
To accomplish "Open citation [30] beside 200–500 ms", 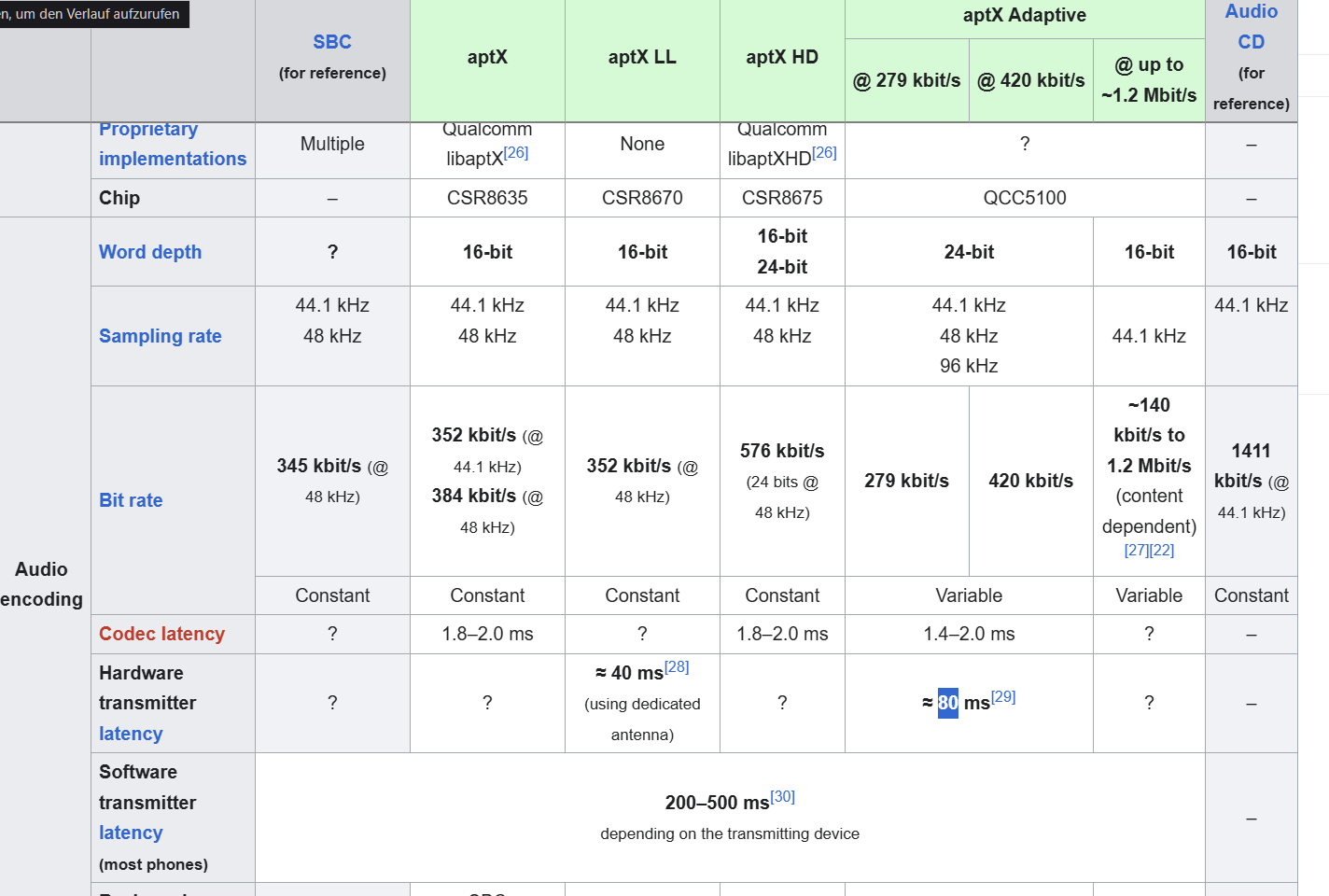I will [783, 796].
